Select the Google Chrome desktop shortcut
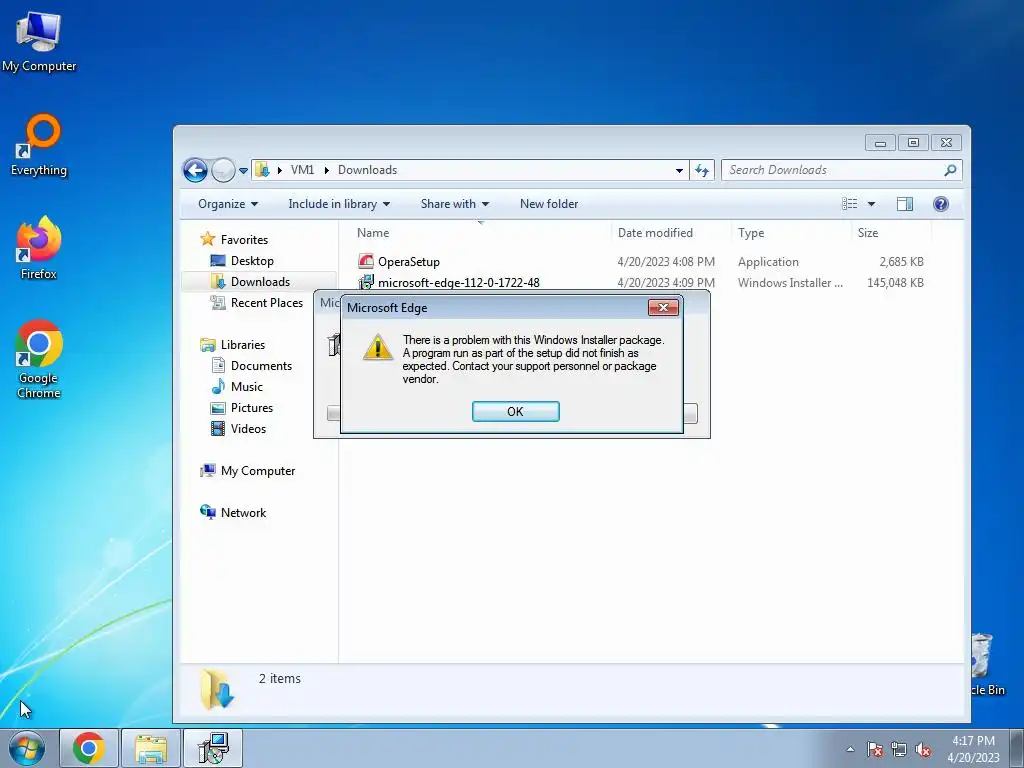Image resolution: width=1024 pixels, height=768 pixels. click(x=39, y=359)
